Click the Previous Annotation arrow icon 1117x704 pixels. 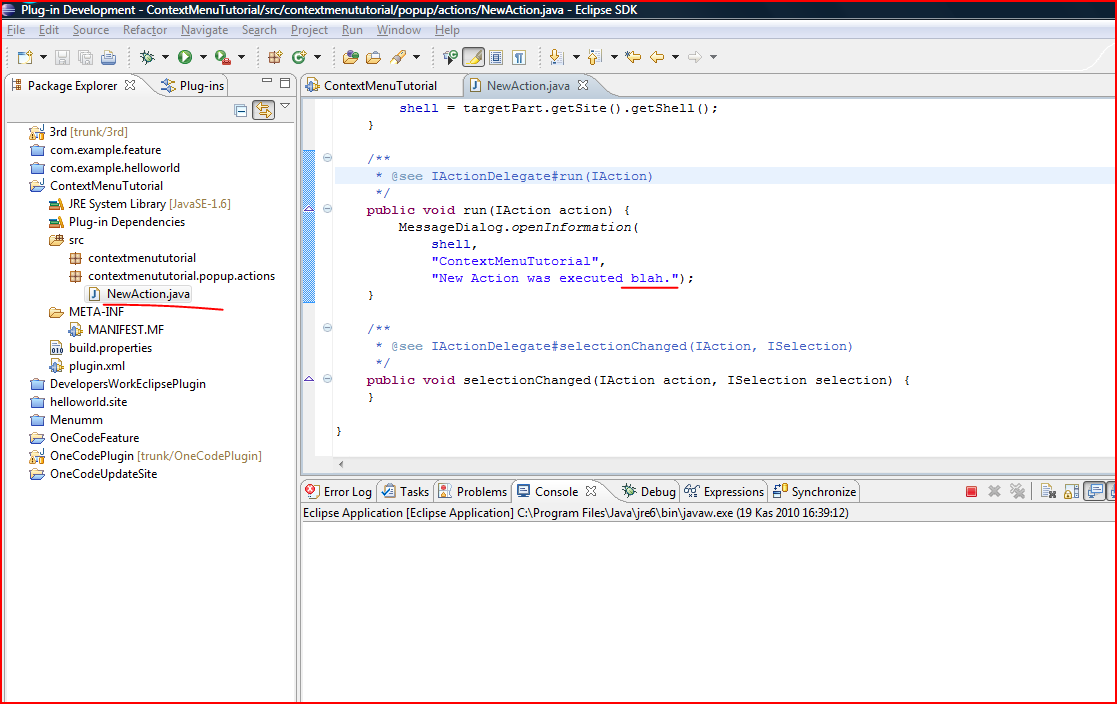[x=595, y=57]
